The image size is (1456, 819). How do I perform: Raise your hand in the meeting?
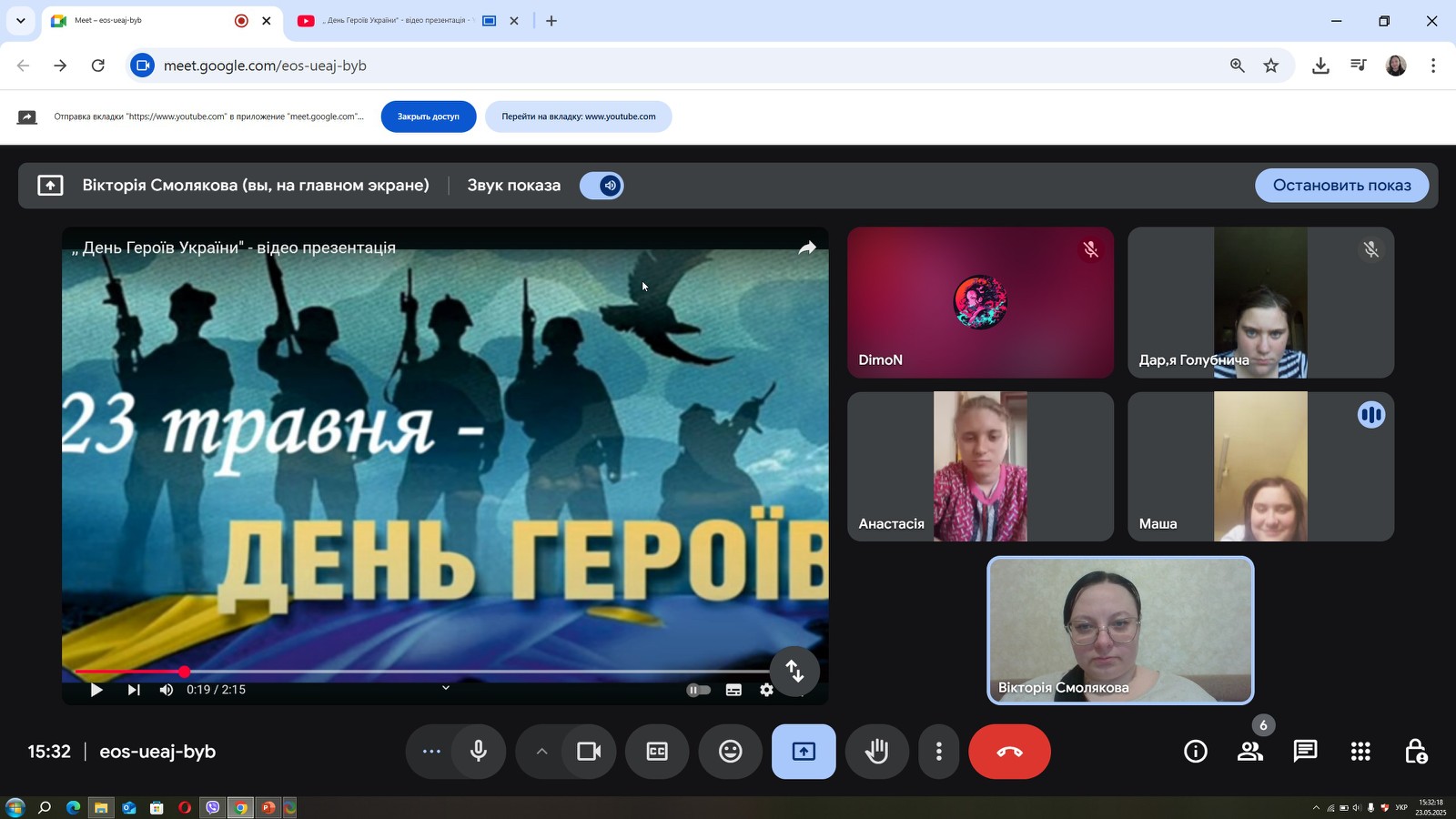point(877,752)
